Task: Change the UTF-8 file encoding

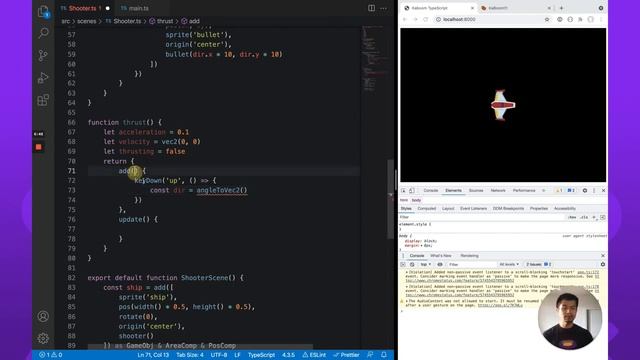Action: 219,355
